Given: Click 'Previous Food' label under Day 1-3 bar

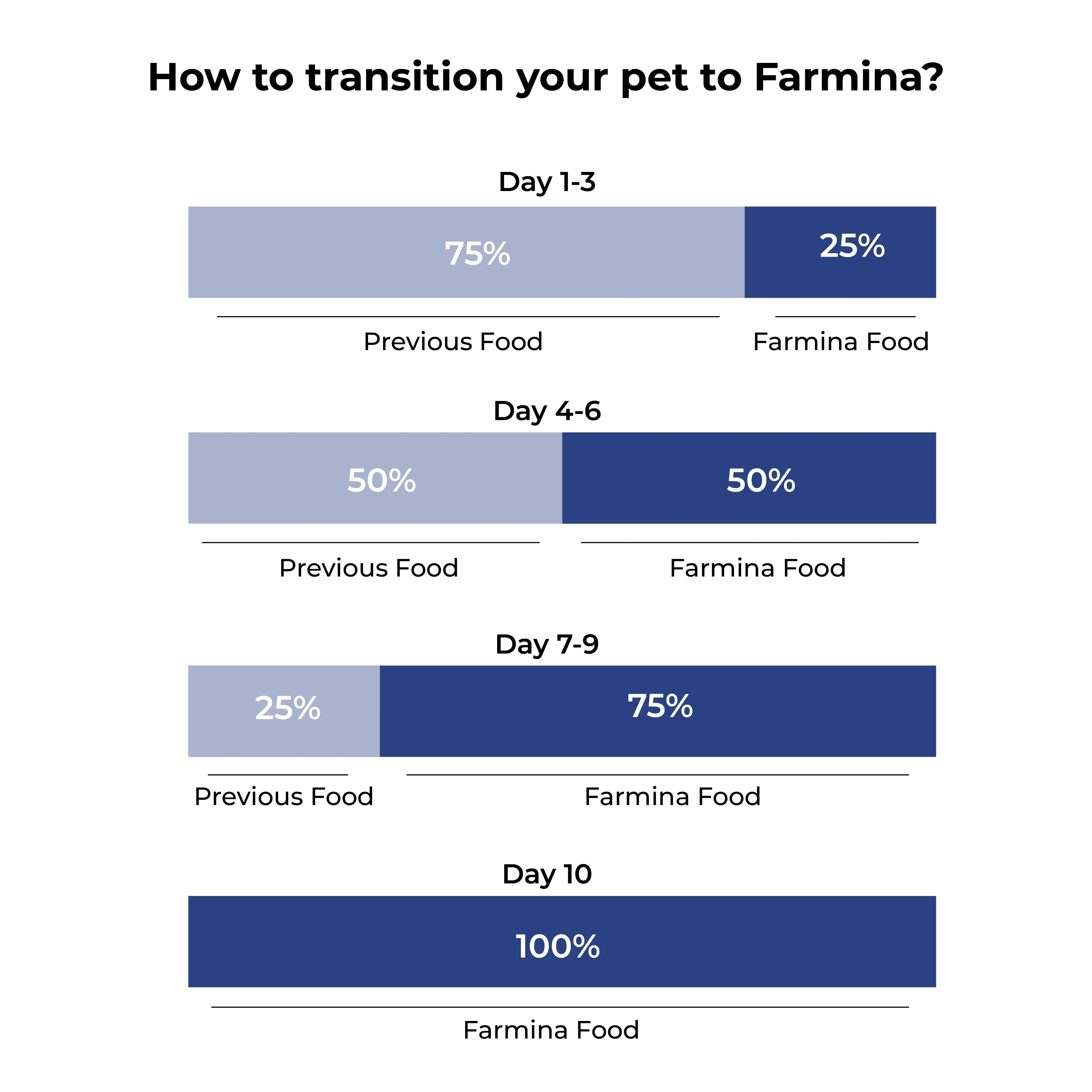Looking at the screenshot, I should [x=453, y=342].
